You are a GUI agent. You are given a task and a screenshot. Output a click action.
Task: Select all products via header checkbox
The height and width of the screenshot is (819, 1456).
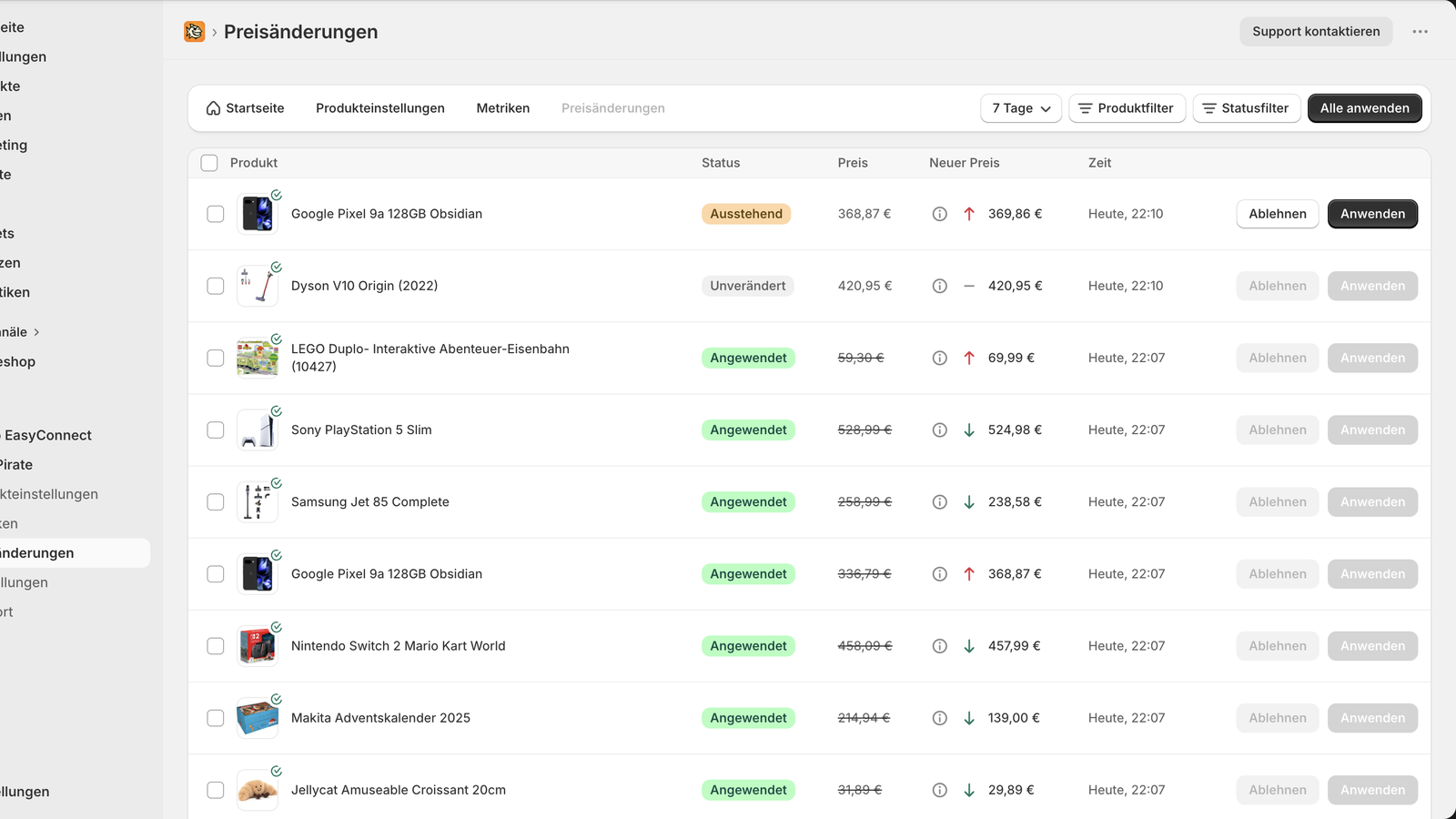click(209, 163)
